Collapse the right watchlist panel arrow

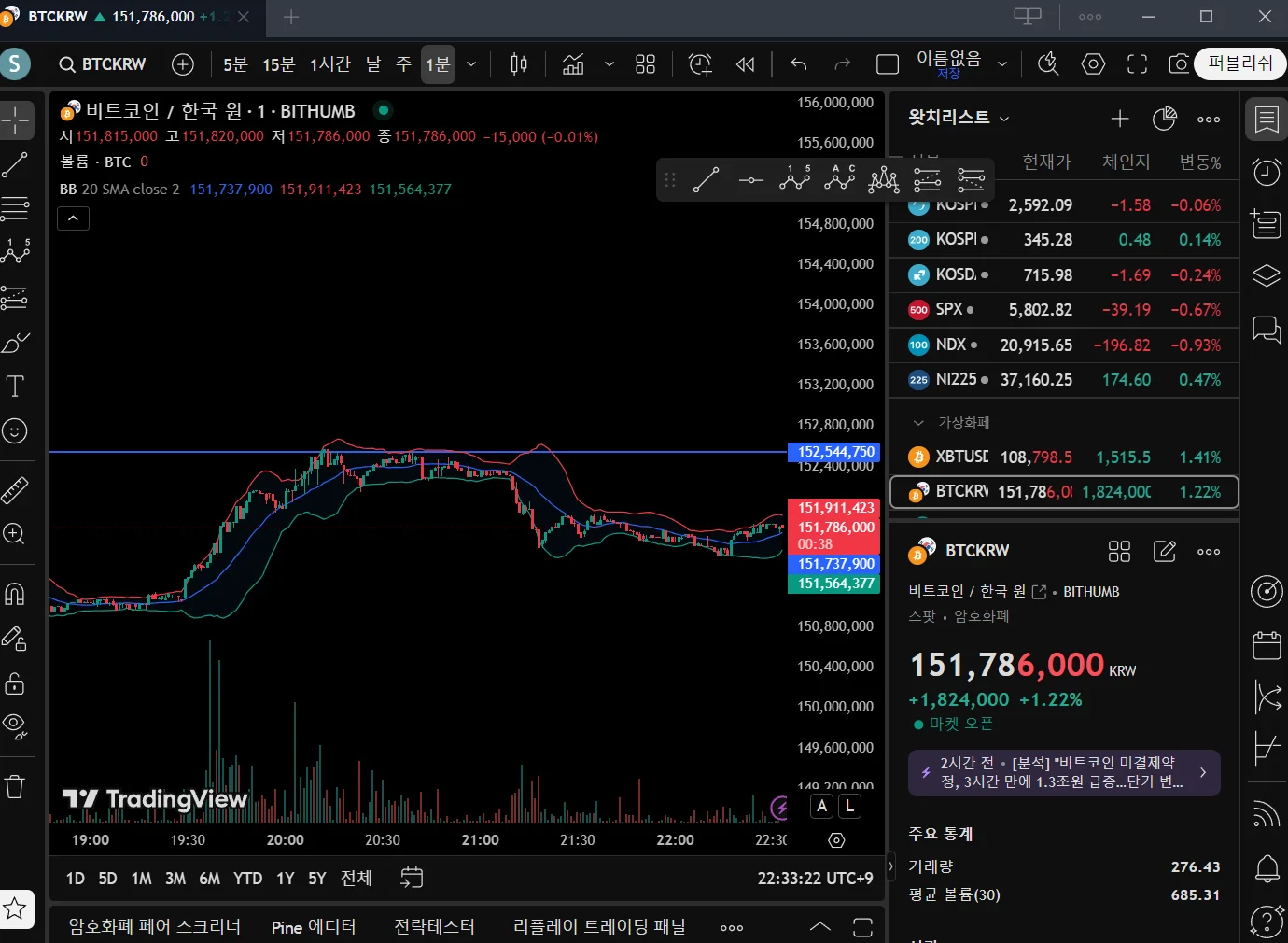[890, 866]
